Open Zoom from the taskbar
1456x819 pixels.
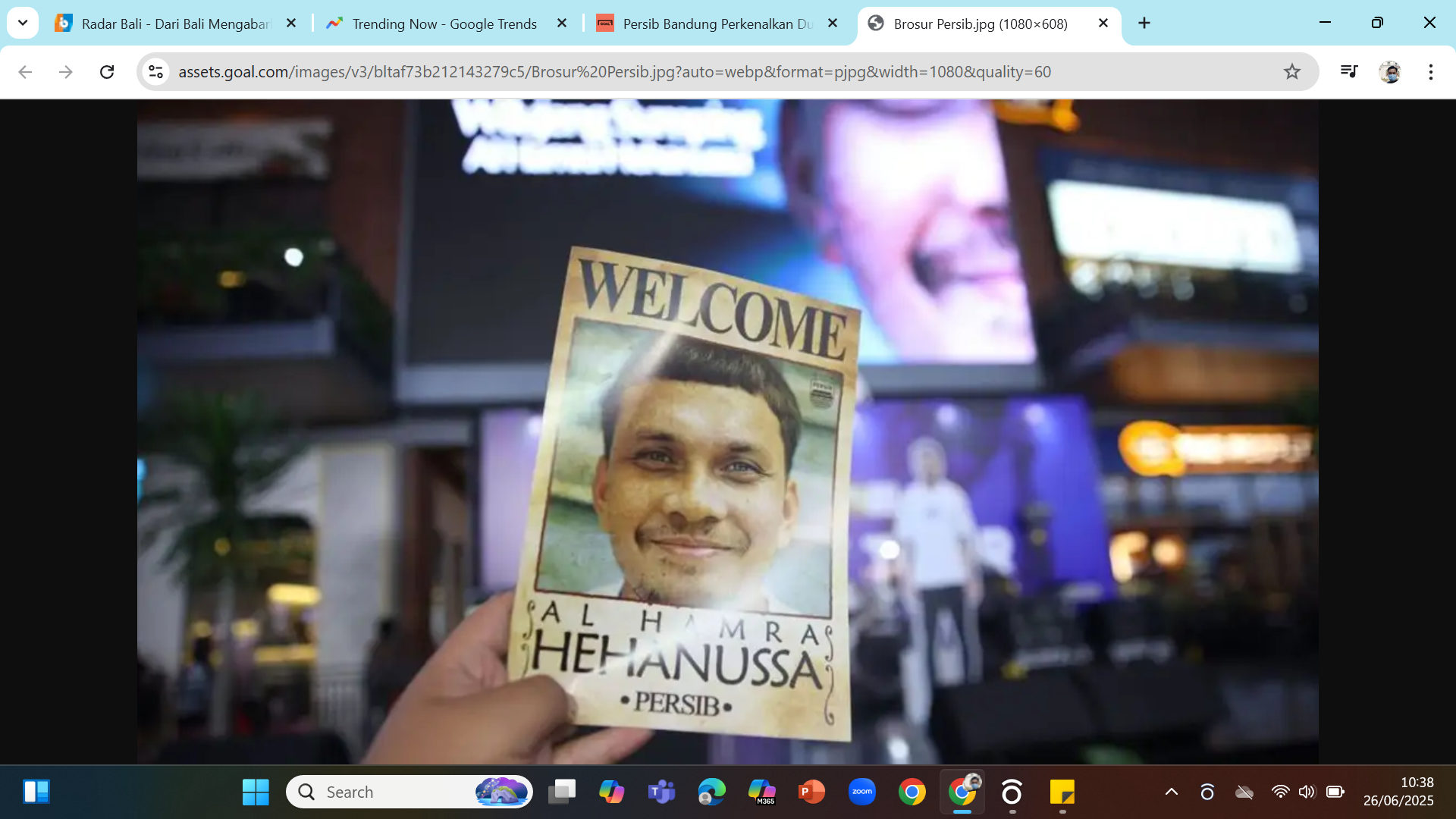click(x=862, y=792)
